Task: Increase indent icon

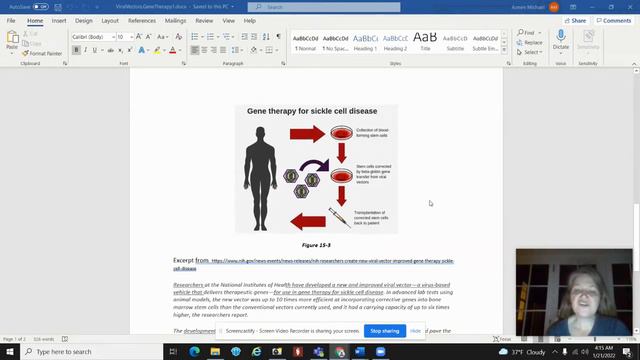Action: click(x=254, y=37)
